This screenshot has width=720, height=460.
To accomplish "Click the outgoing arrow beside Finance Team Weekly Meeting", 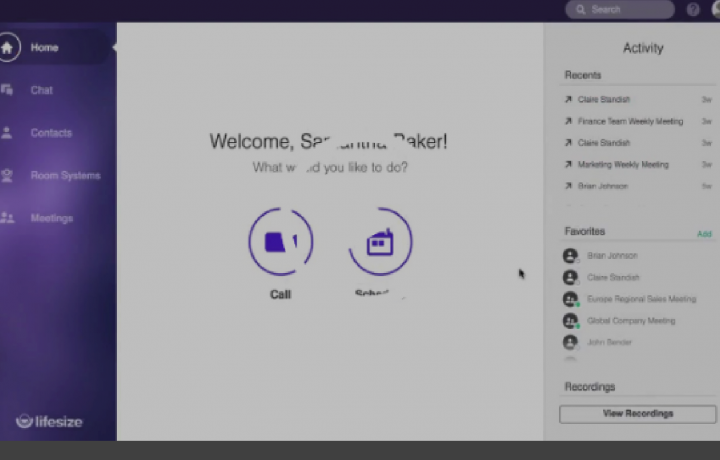I will (568, 121).
